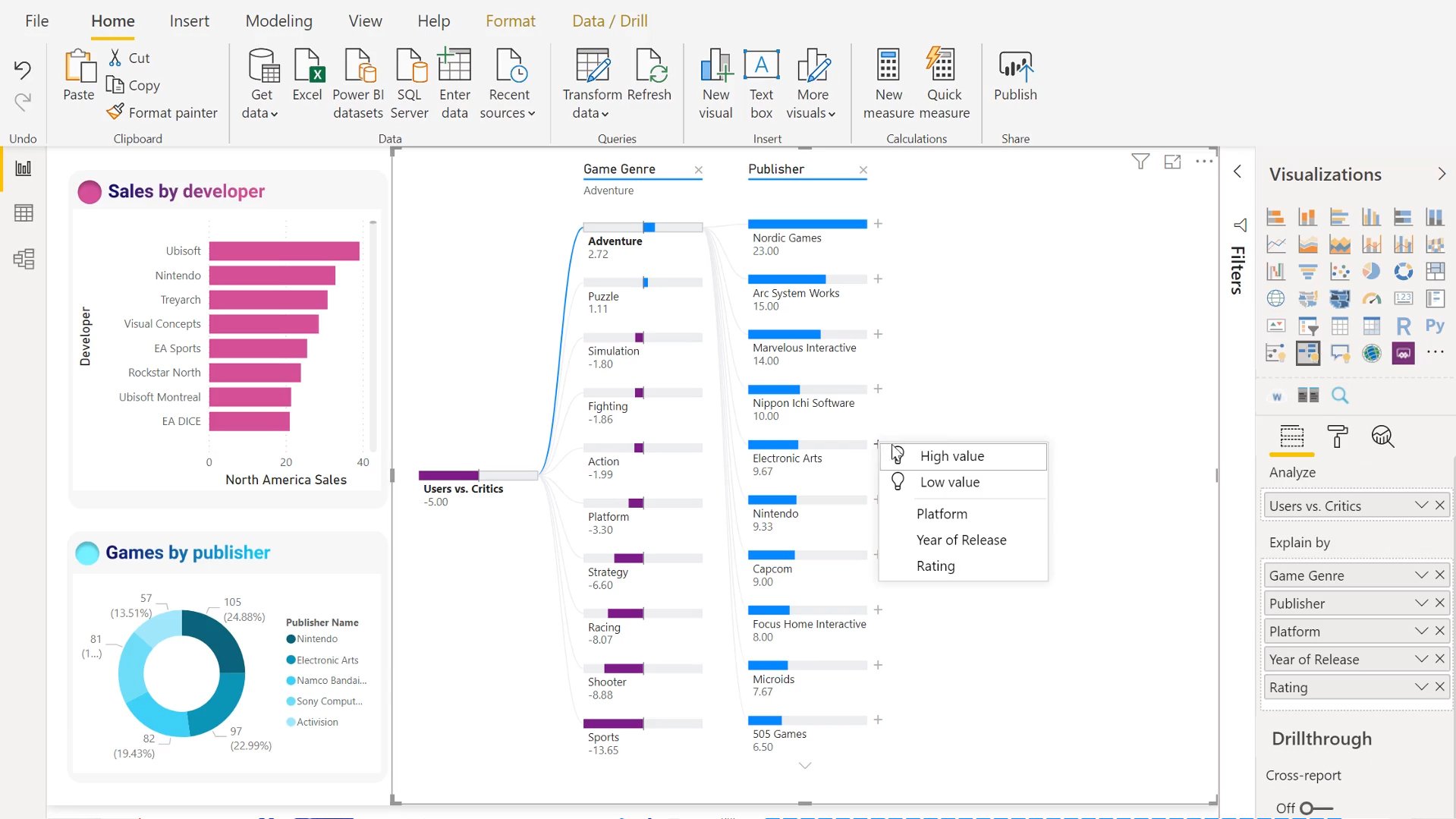Expand Users vs. Critics field dropdown
The height and width of the screenshot is (819, 1456).
(x=1421, y=506)
